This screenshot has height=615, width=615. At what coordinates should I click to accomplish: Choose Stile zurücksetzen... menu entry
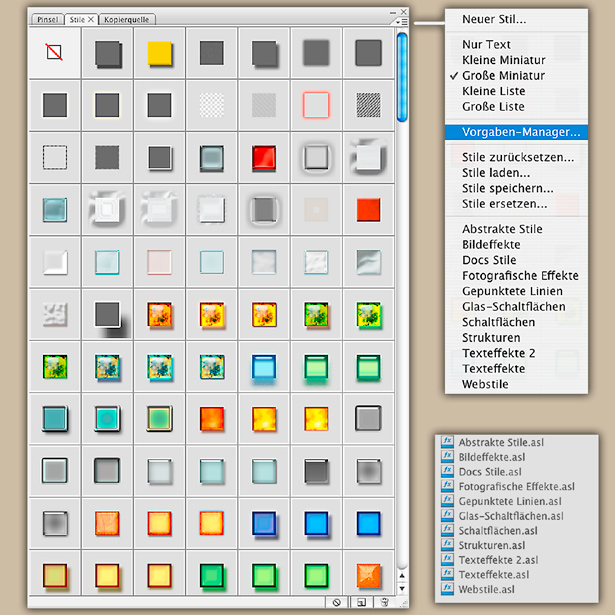coord(516,157)
